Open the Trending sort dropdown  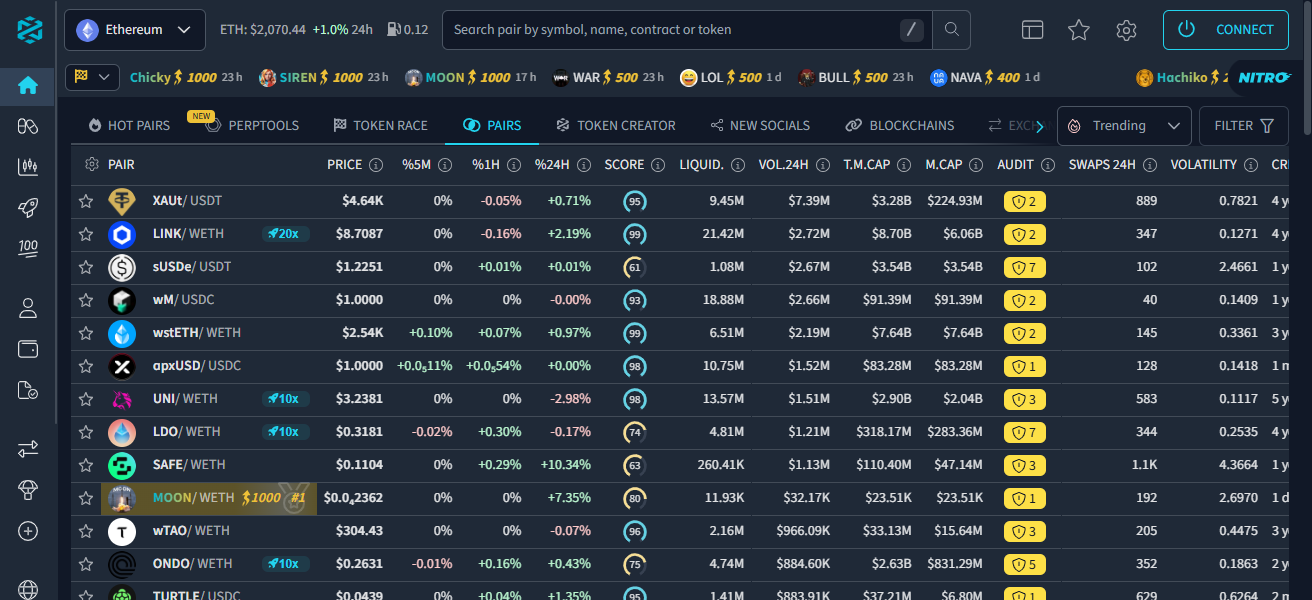[1124, 126]
